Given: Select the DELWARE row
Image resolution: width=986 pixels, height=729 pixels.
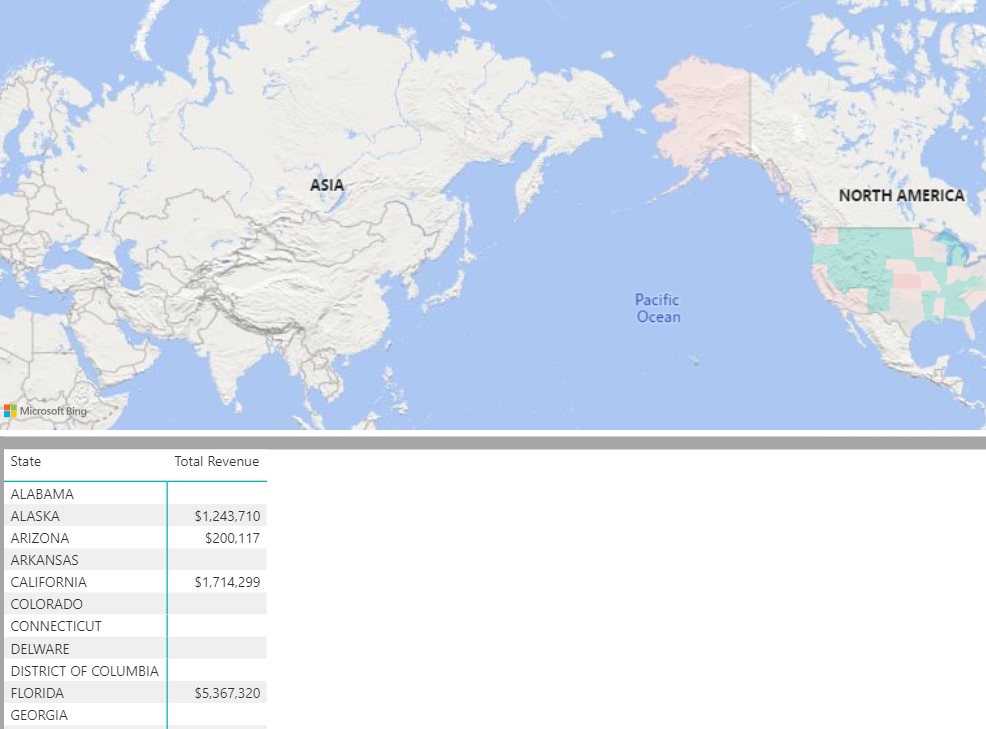Looking at the screenshot, I should pyautogui.click(x=135, y=648).
